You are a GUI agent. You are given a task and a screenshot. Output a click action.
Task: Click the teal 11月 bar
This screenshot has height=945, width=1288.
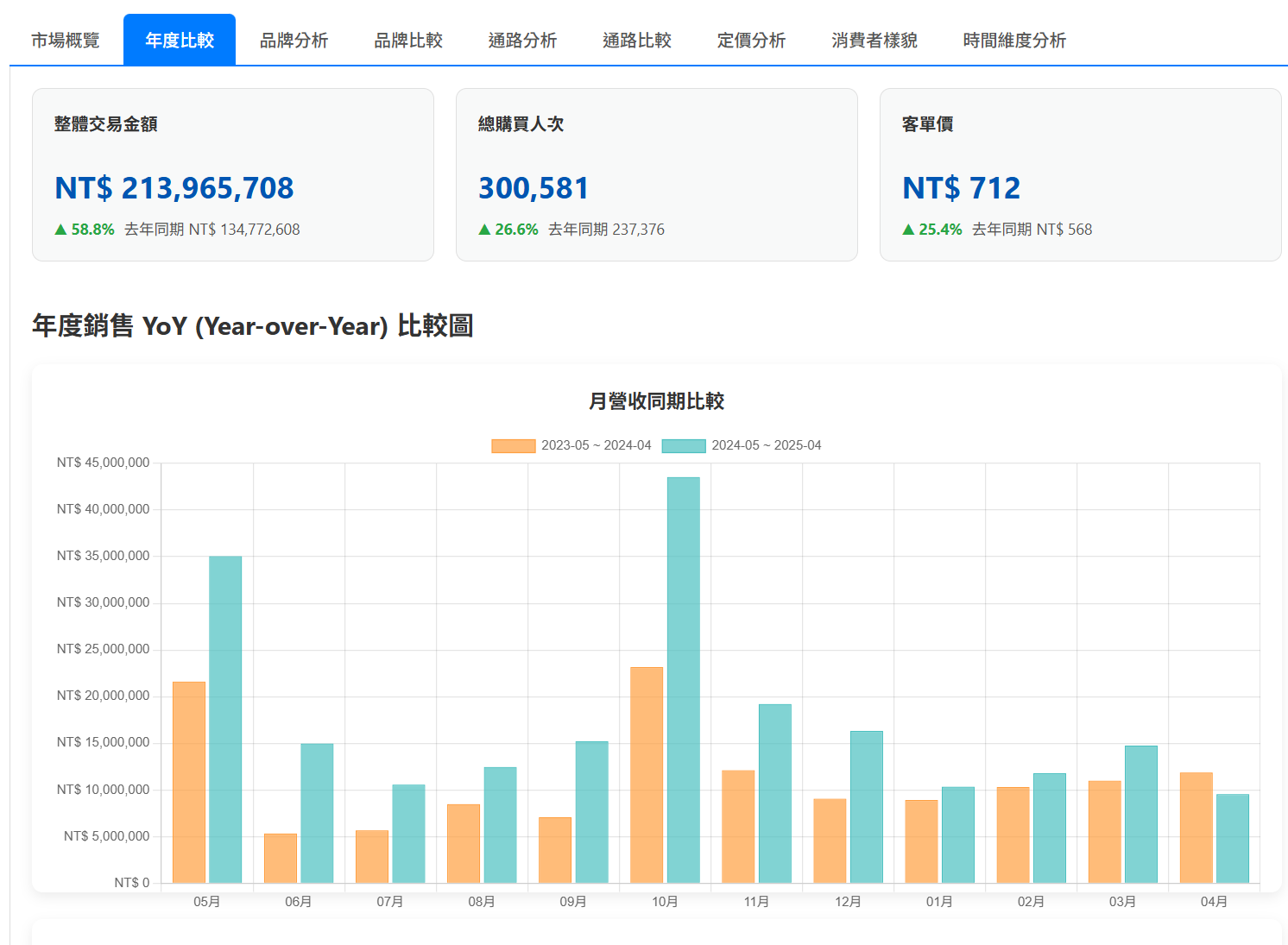click(775, 793)
